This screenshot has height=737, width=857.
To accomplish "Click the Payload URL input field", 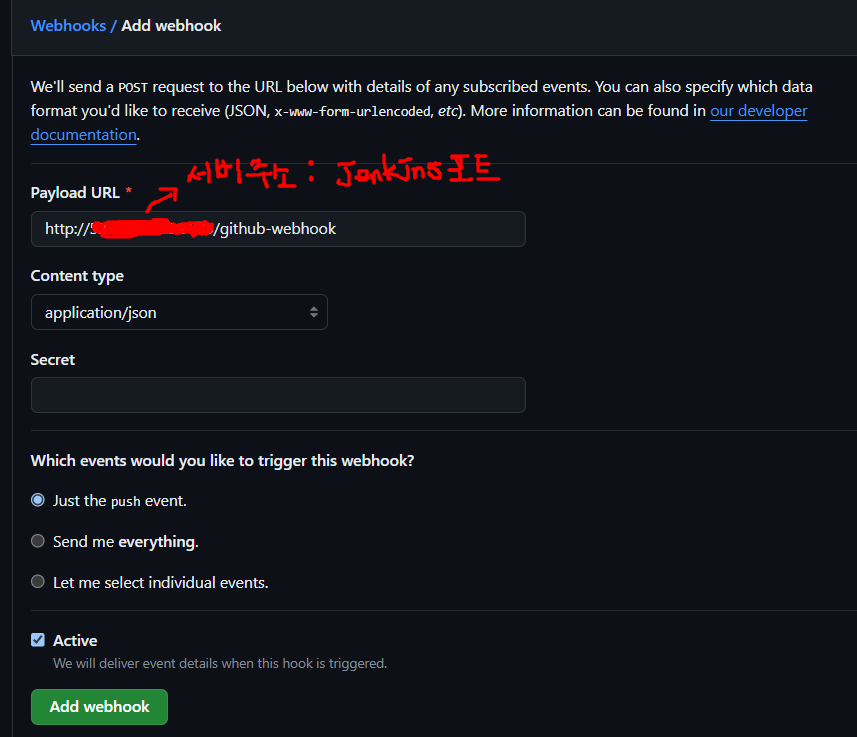I will [x=278, y=229].
